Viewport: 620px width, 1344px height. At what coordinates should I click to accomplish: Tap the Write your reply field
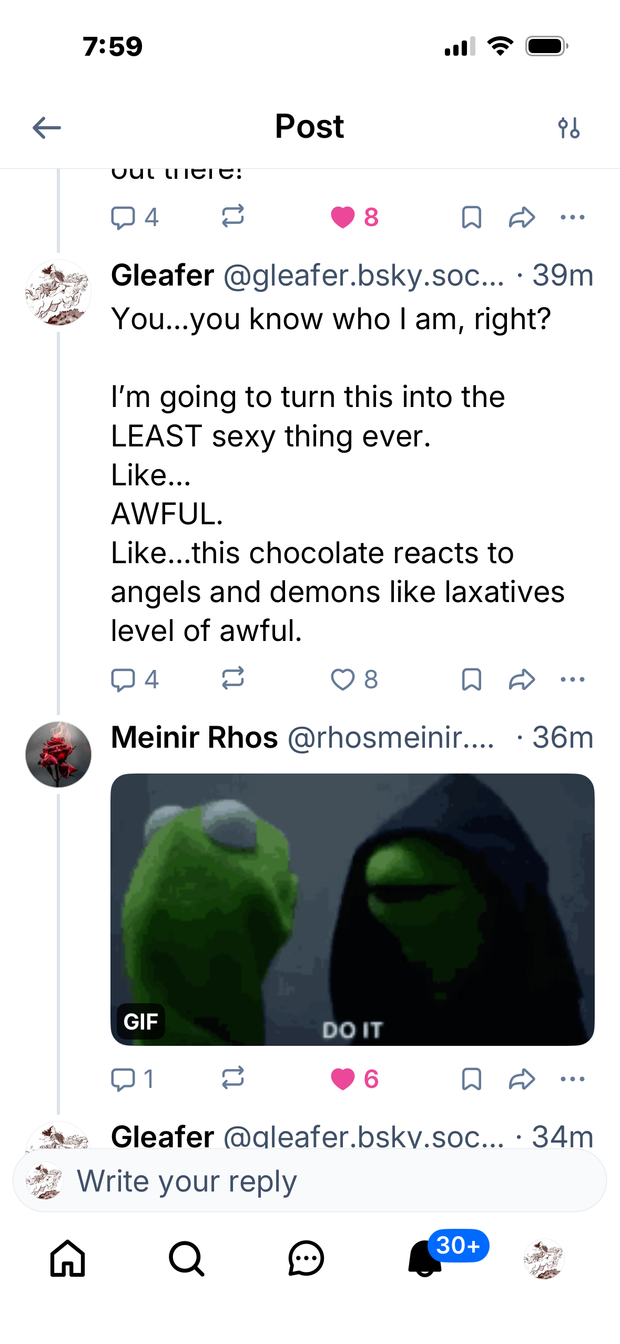click(310, 1181)
